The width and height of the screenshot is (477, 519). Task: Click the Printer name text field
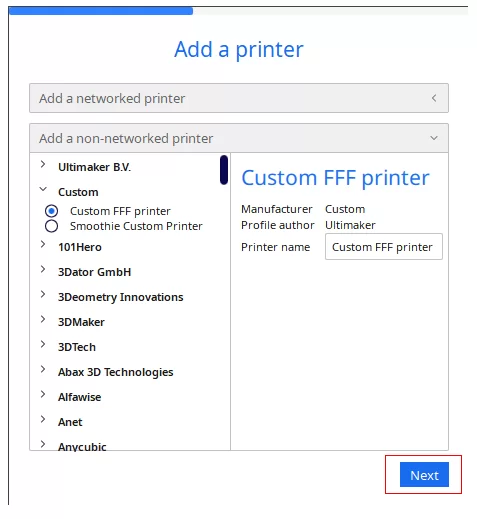point(384,247)
